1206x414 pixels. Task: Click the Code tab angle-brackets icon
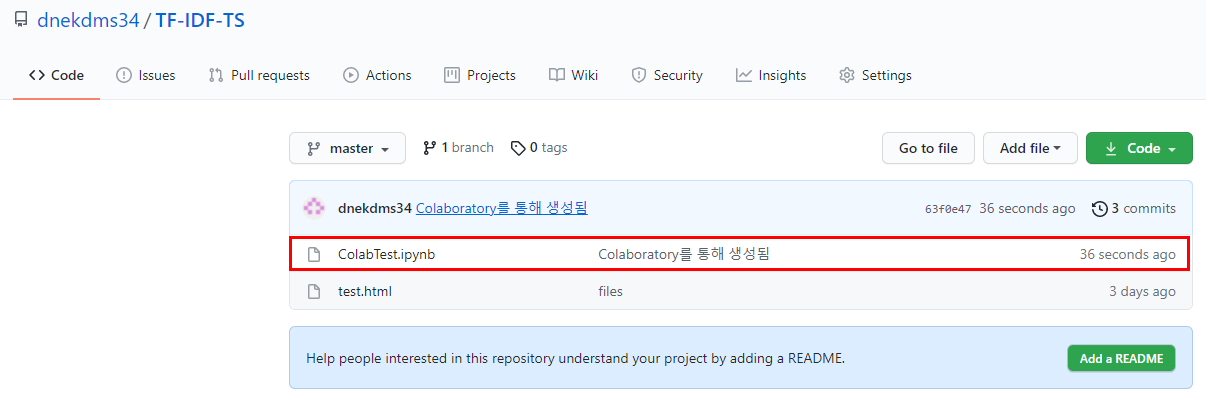coord(37,75)
